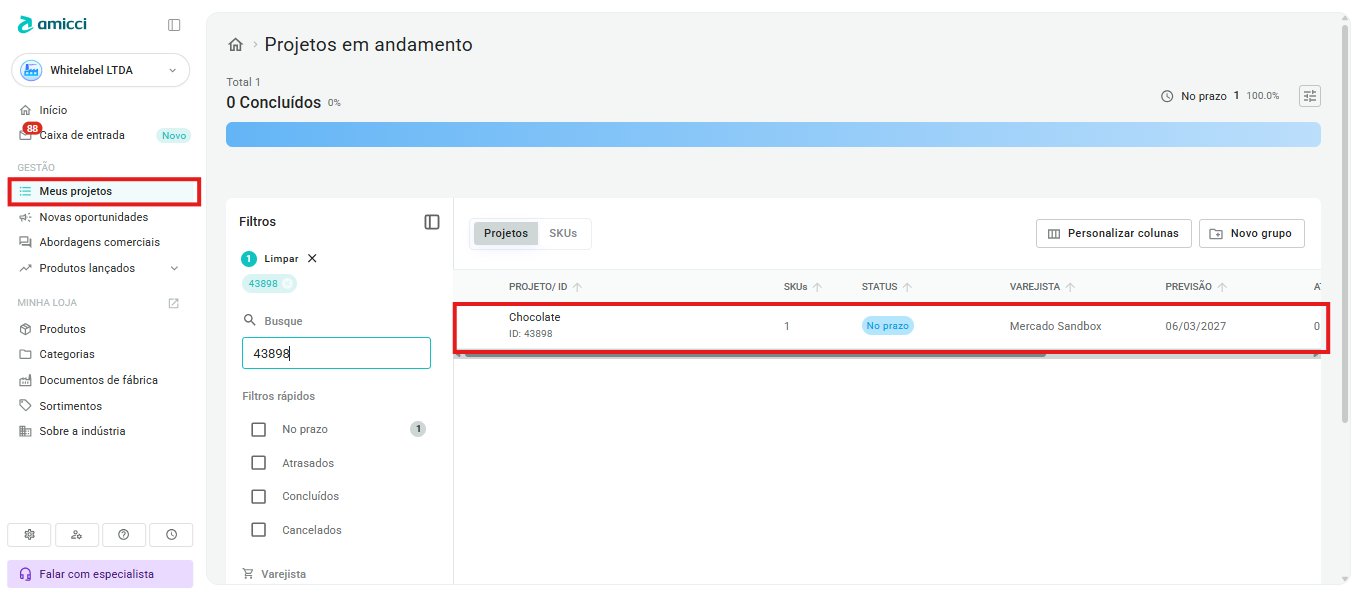The height and width of the screenshot is (595, 1363).
Task: Sort by the PROJETO/ ID column arrow
Action: [x=577, y=287]
